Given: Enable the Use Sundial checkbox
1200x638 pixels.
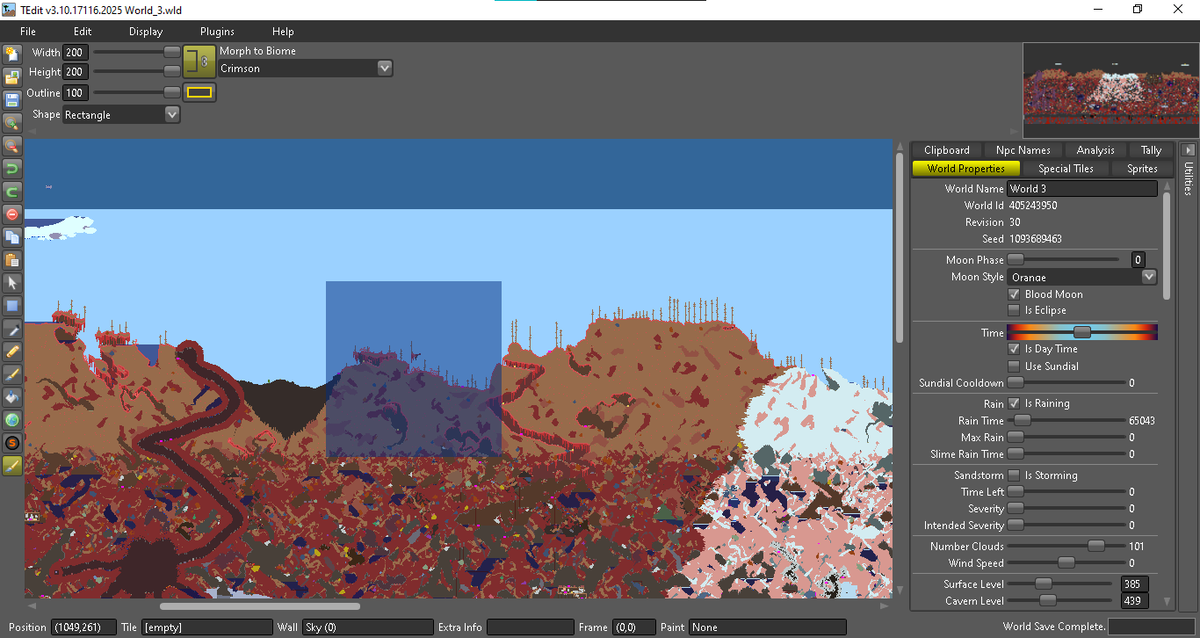Looking at the screenshot, I should [x=1015, y=366].
